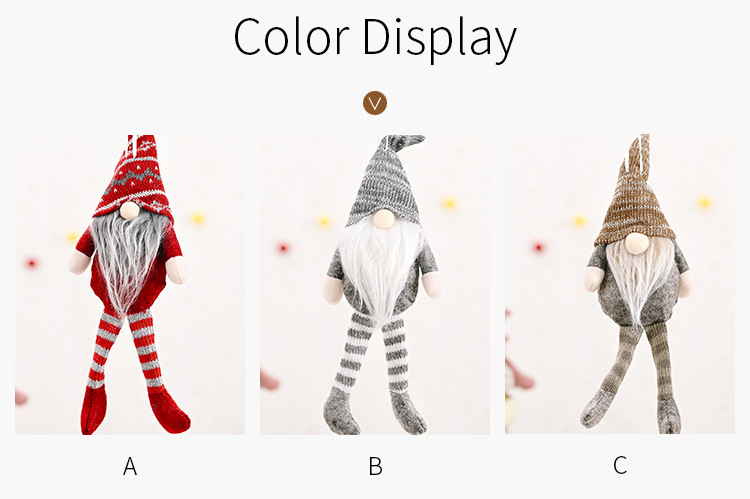Select the brown-hat gnome photo C
The height and width of the screenshot is (499, 750).
click(620, 284)
